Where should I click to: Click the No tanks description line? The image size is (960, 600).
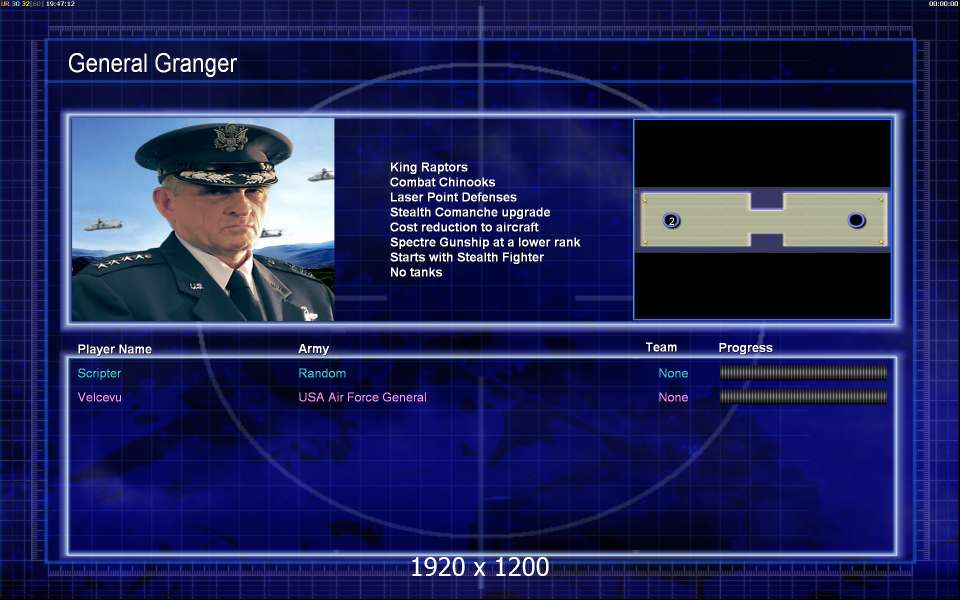(416, 272)
